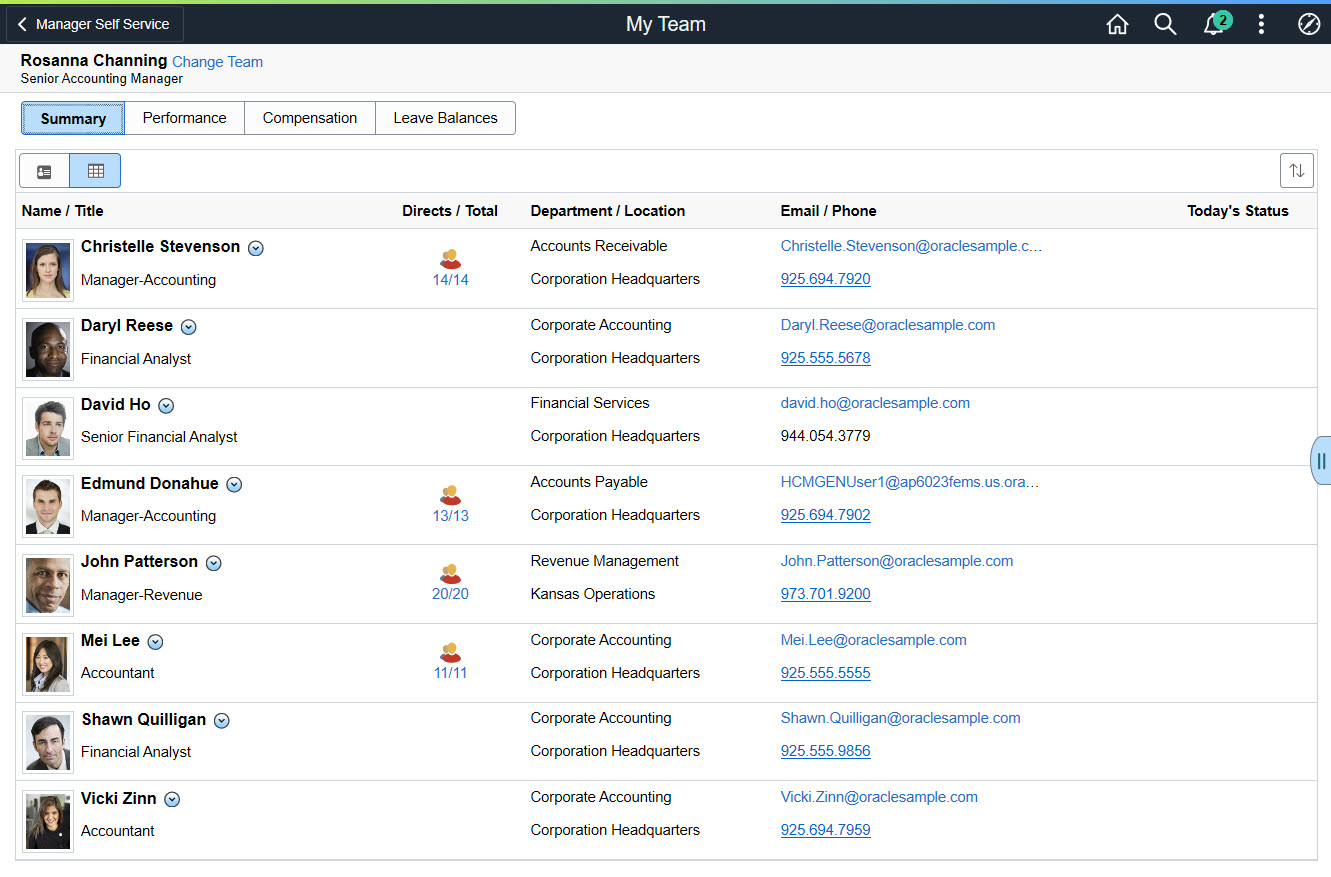This screenshot has width=1331, height=877.
Task: Open the three-dot actions menu
Action: [1261, 25]
